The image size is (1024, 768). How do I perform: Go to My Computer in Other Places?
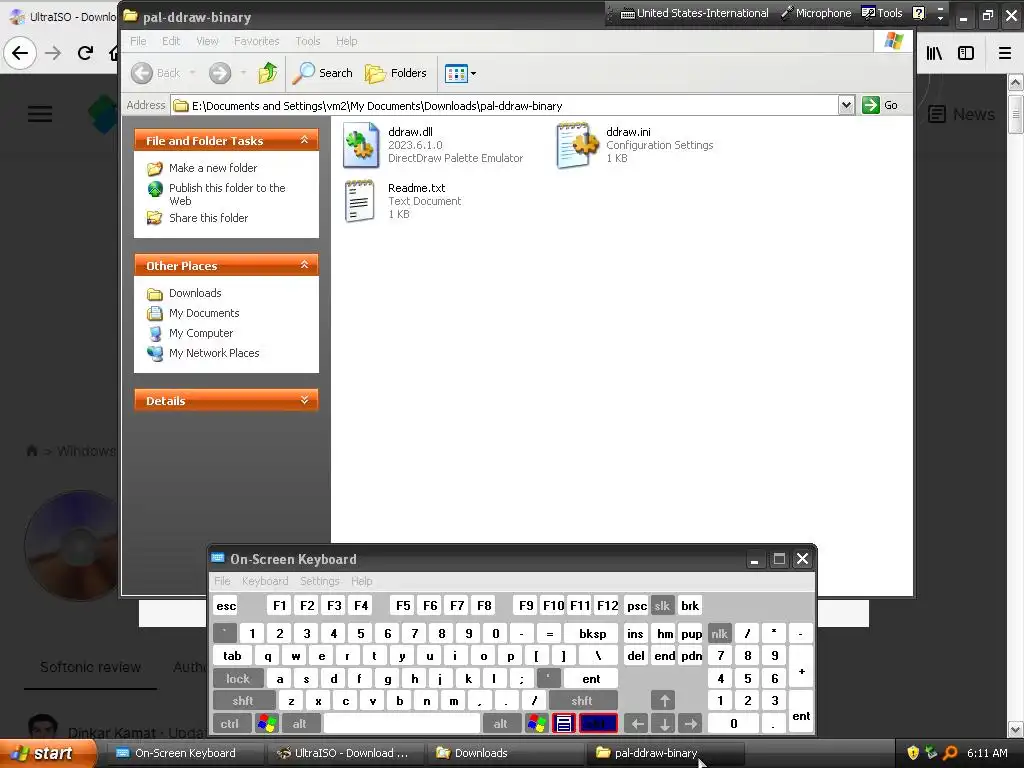(x=200, y=333)
